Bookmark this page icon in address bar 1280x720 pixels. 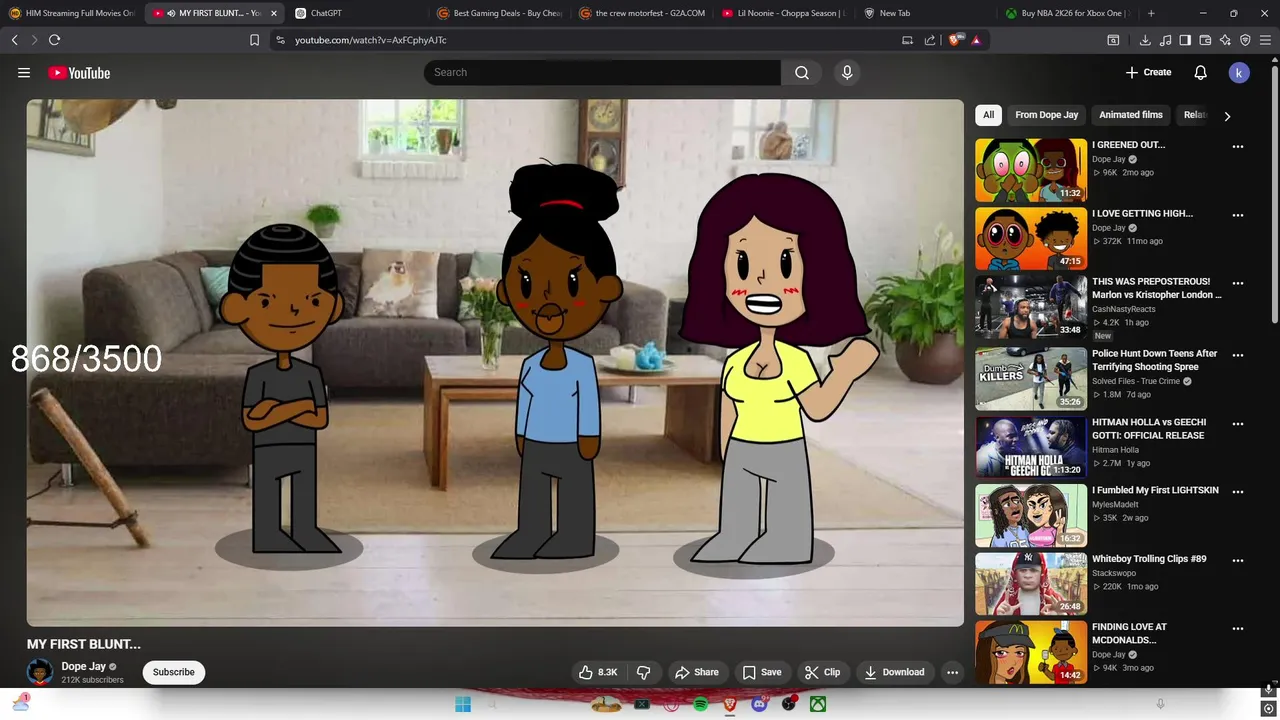click(254, 40)
